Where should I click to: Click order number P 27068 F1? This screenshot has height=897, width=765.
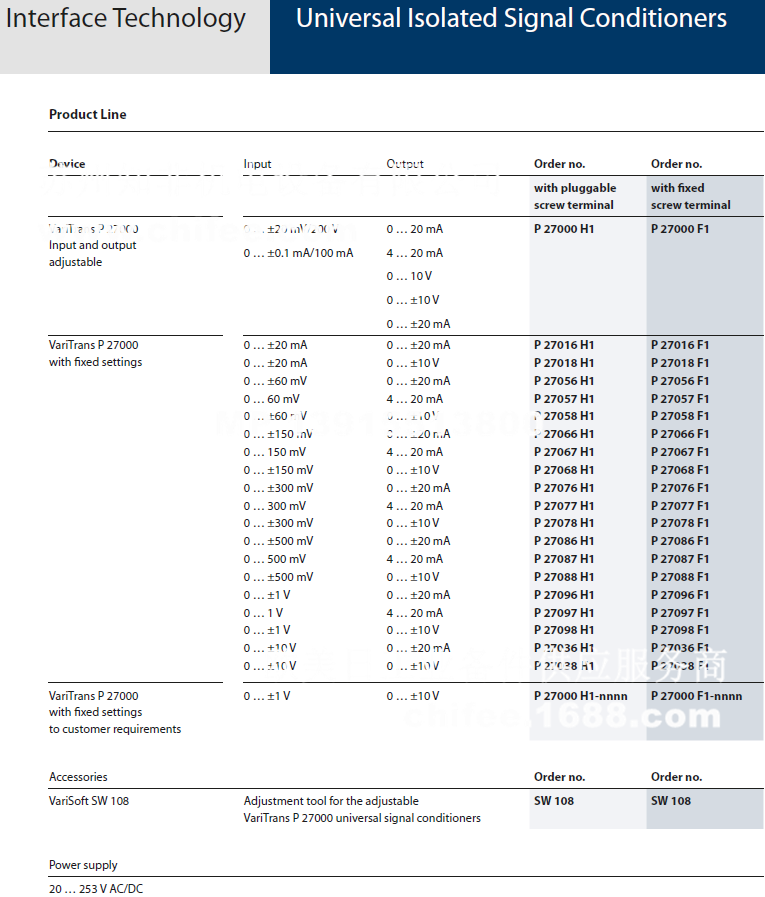click(x=680, y=470)
